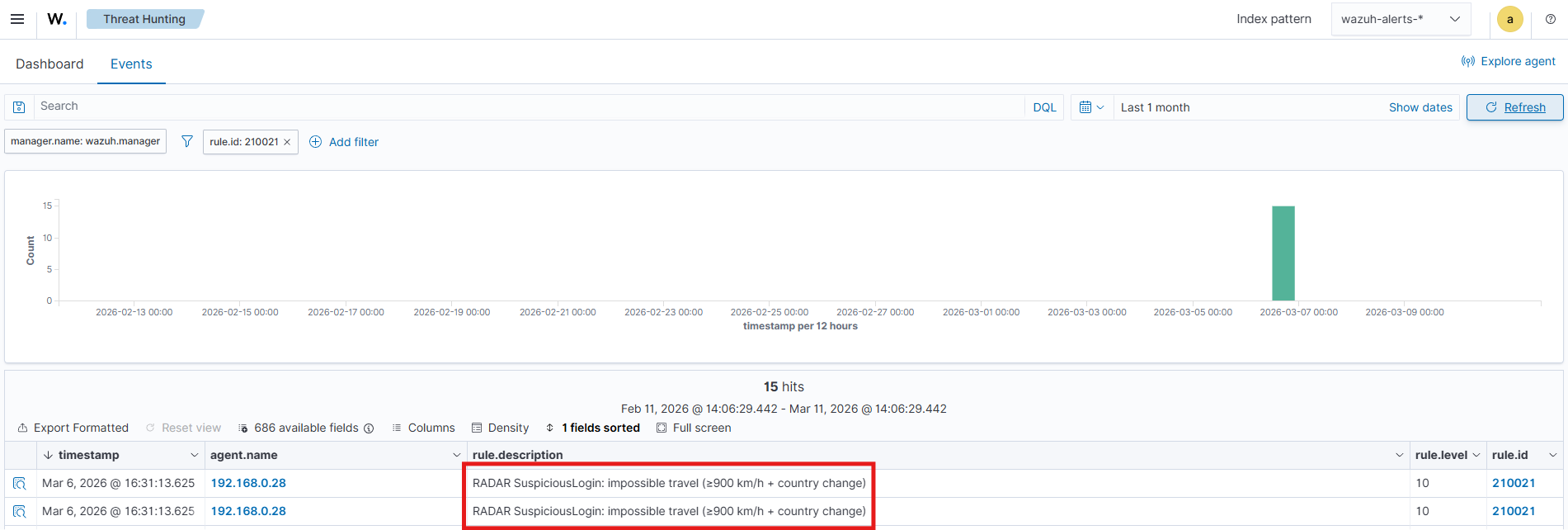The image size is (1568, 530).
Task: Click the Last 1 month time range
Action: tap(1155, 107)
